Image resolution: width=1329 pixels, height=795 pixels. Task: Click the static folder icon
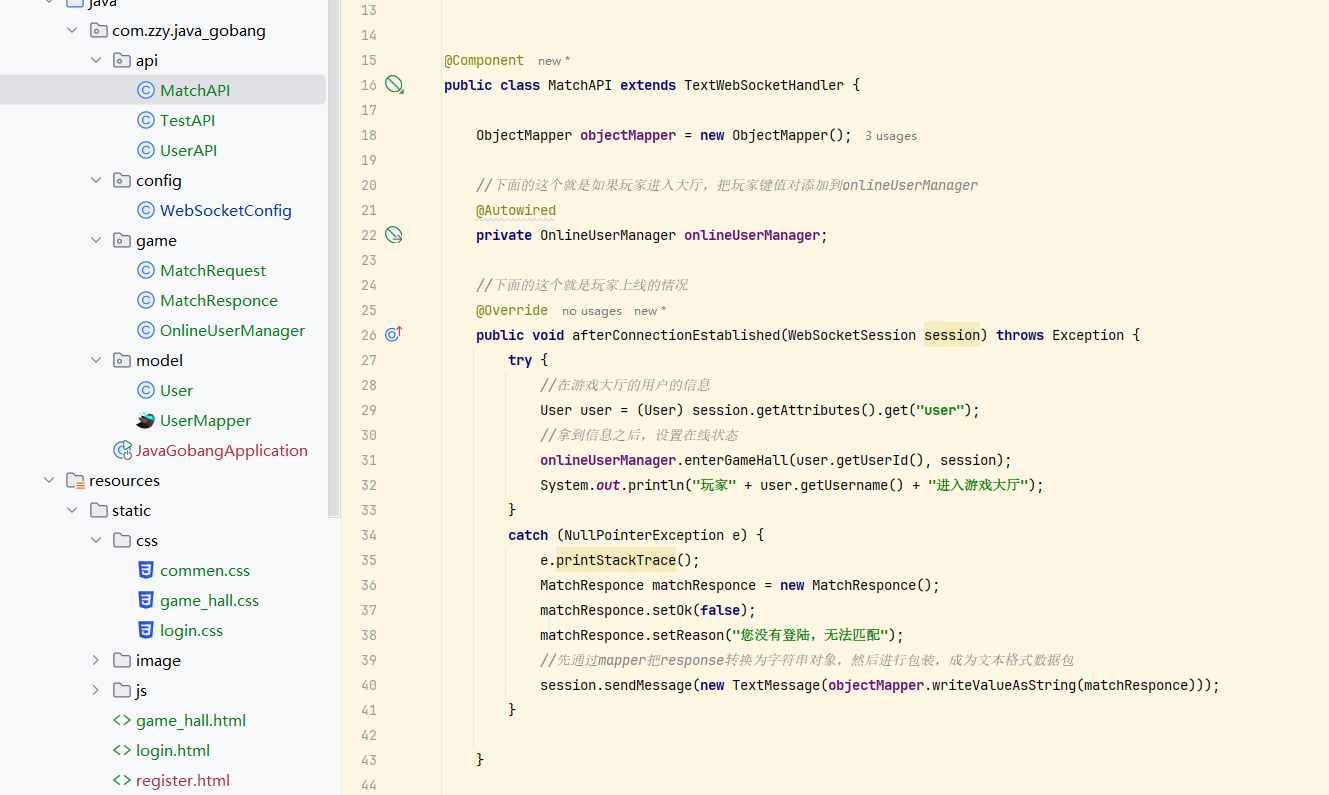pyautogui.click(x=98, y=510)
